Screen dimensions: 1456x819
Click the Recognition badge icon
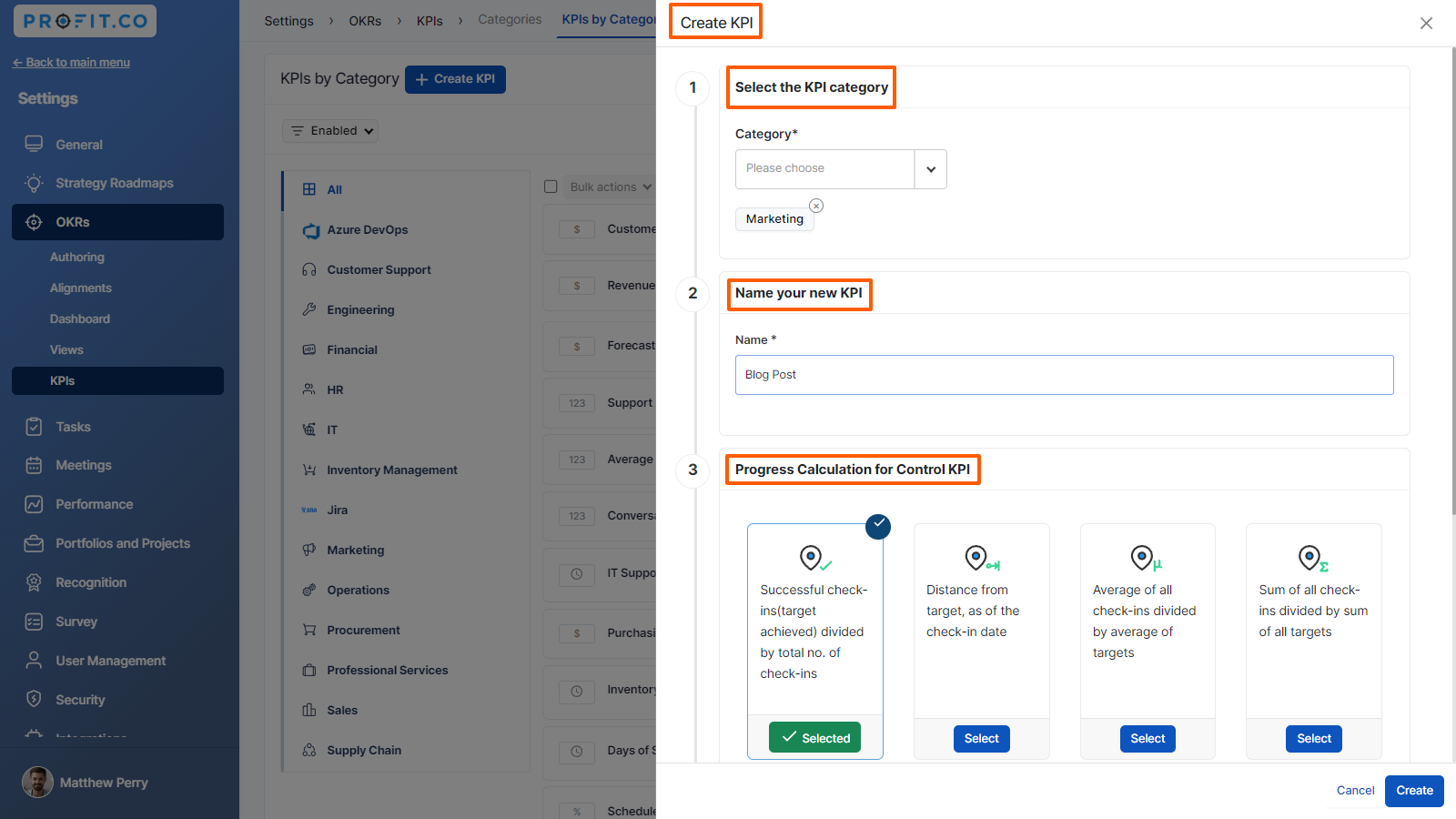point(34,582)
